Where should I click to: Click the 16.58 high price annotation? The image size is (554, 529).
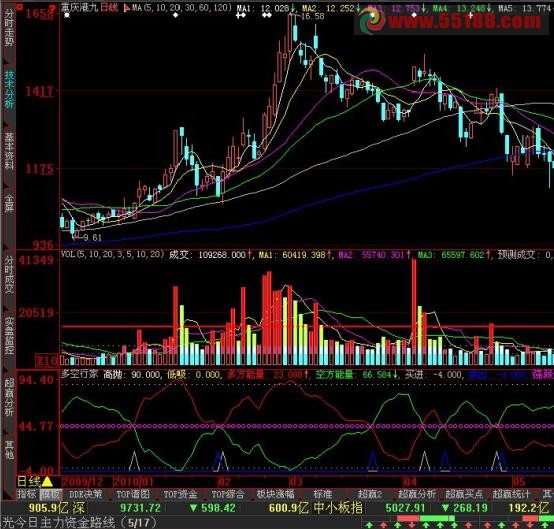click(x=313, y=16)
